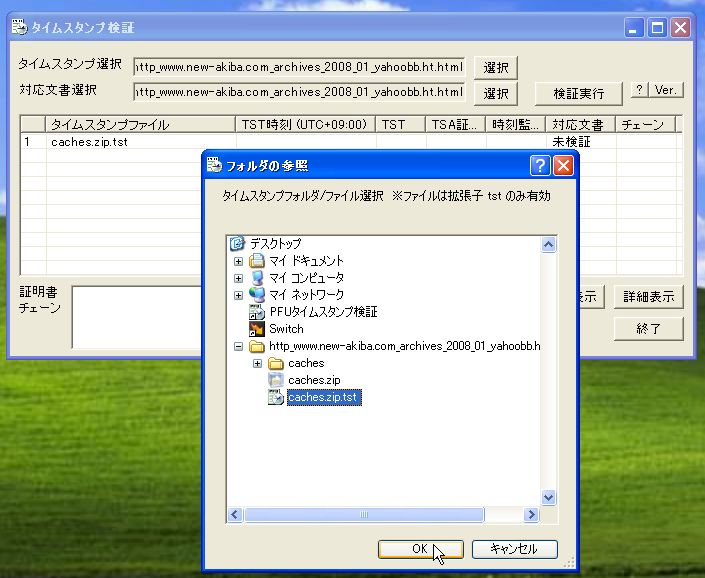705x578 pixels.
Task: Click 選択 next to タイムスタンプ選択
Action: pyautogui.click(x=495, y=68)
